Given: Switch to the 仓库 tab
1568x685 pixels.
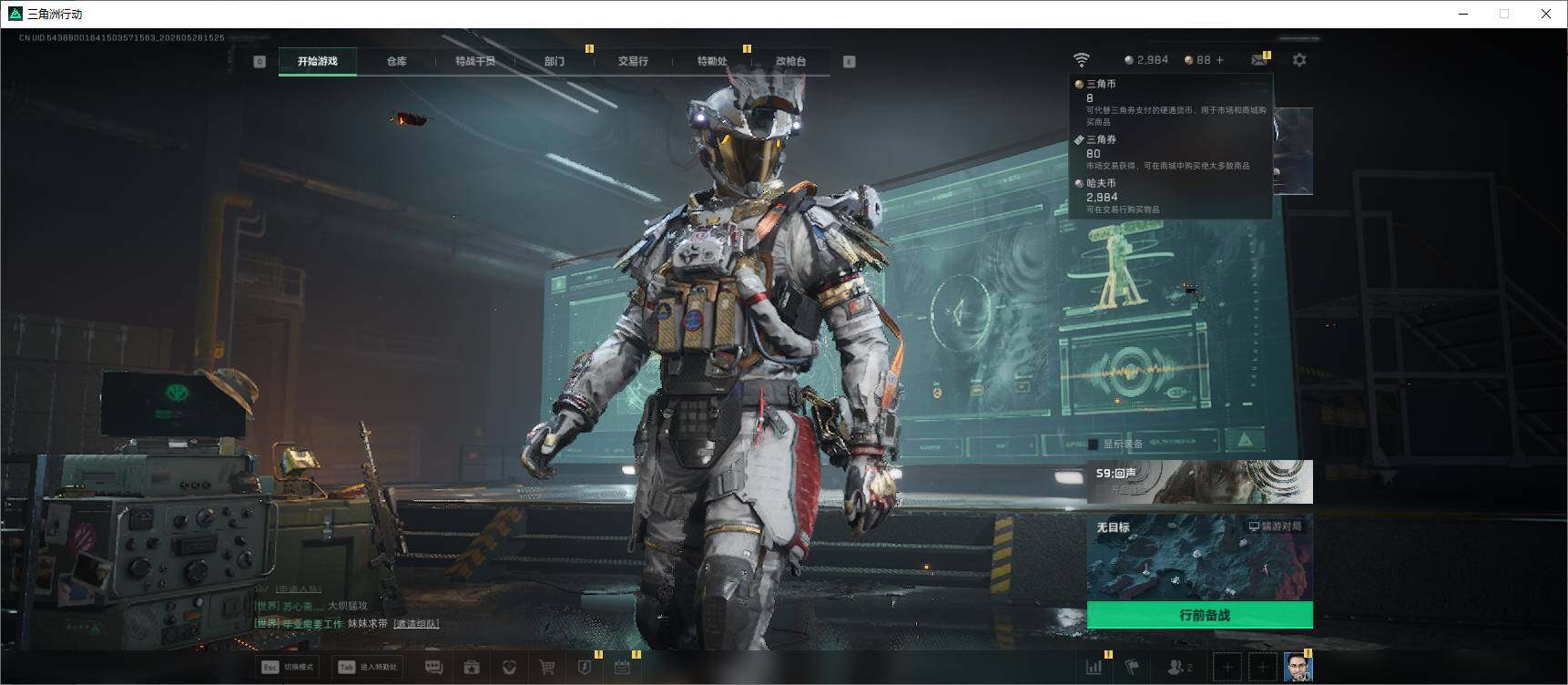Looking at the screenshot, I should 396,61.
